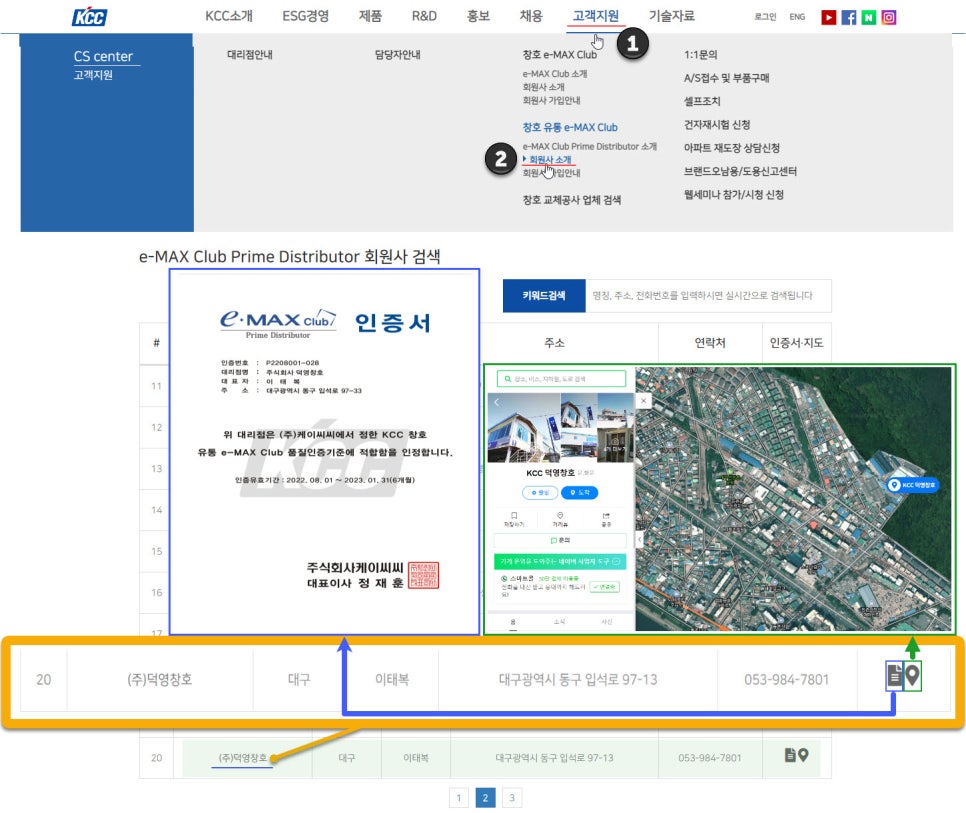Open 대리점안내 submenu item
Image resolution: width=966 pixels, height=813 pixels.
[250, 55]
